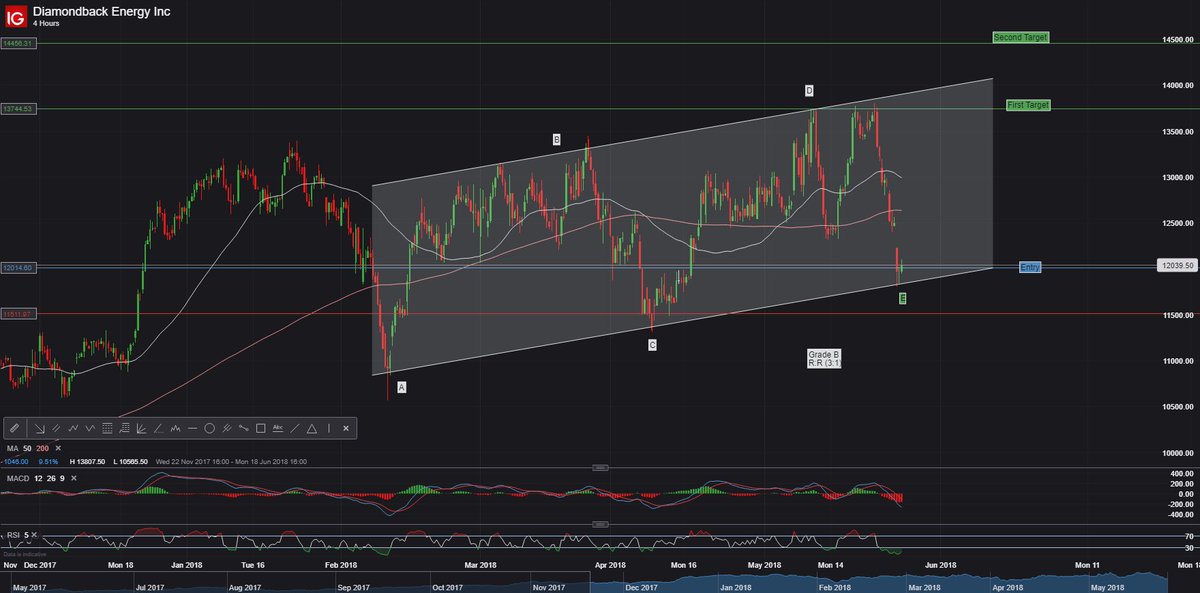
Task: Click the L 10585.50 low value
Action: [131, 461]
